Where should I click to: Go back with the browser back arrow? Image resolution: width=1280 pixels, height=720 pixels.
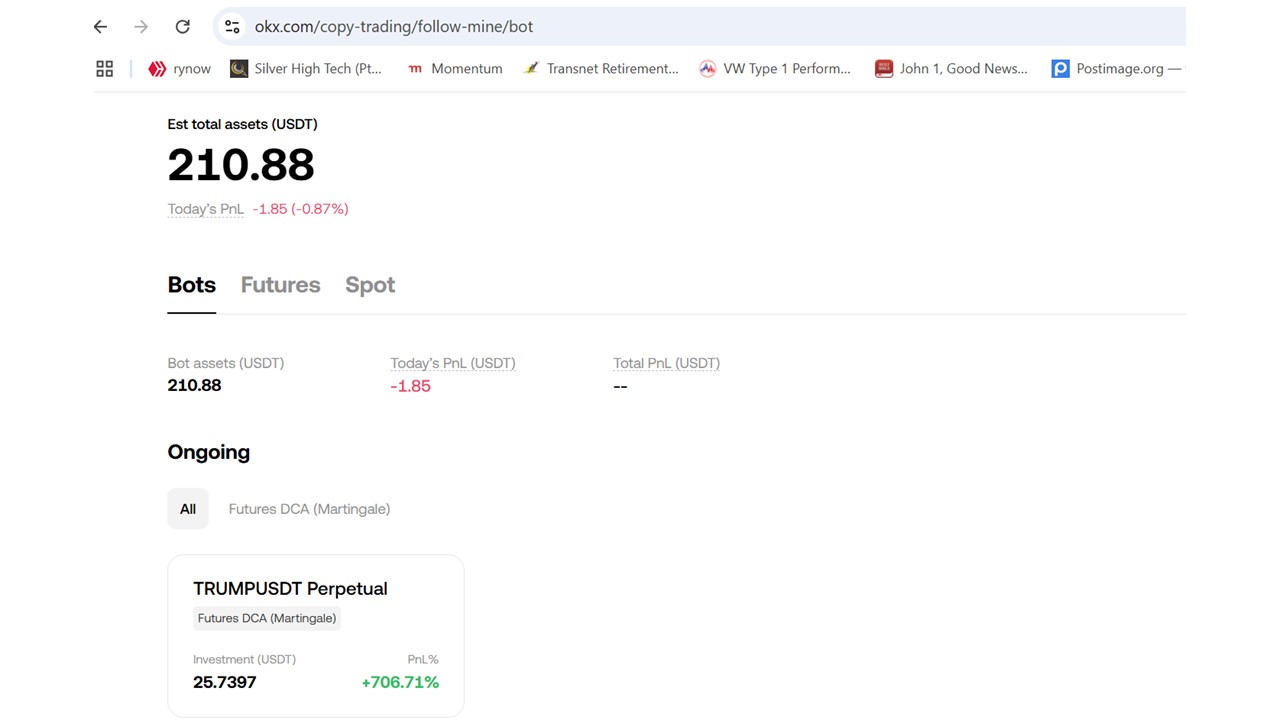tap(100, 27)
